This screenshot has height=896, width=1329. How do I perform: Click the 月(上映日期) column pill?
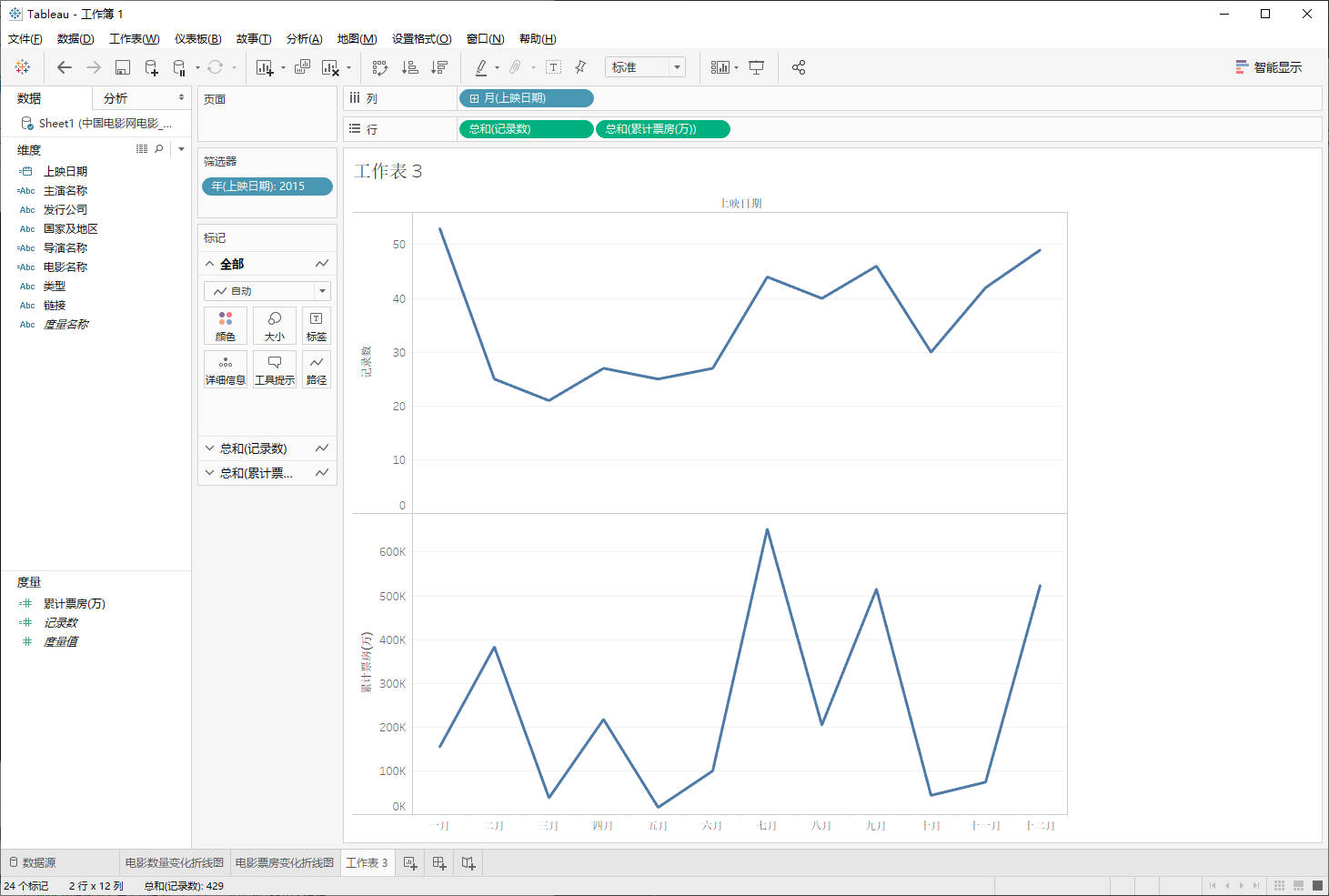point(527,98)
